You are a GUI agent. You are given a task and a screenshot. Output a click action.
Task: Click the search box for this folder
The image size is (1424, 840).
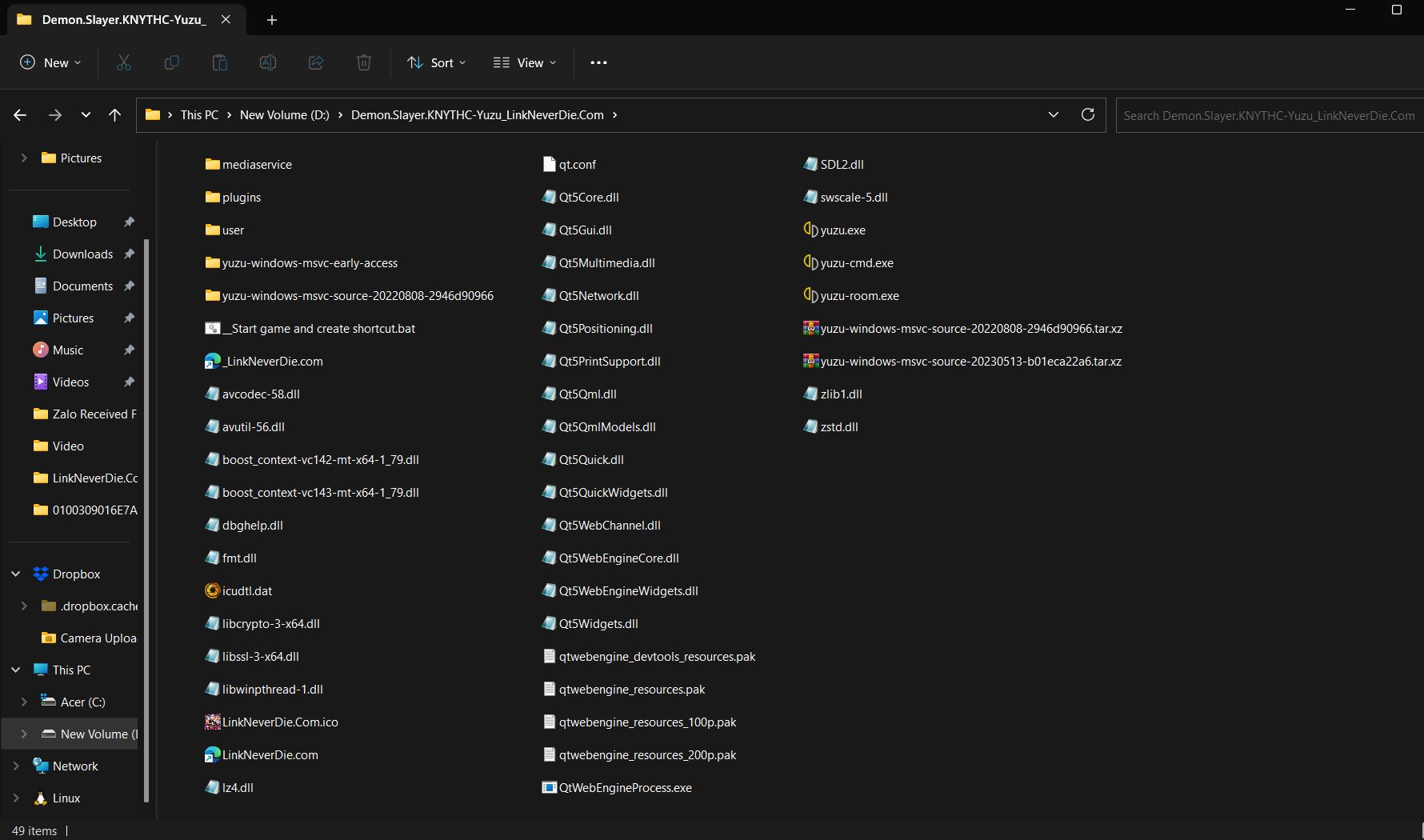pyautogui.click(x=1268, y=115)
